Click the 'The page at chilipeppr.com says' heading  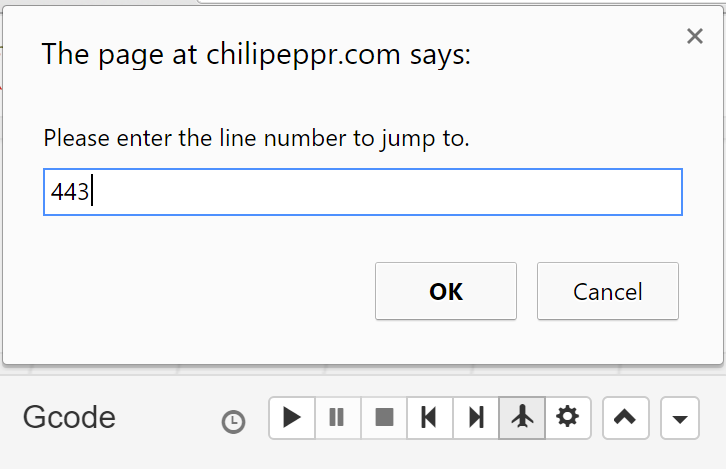pos(256,54)
